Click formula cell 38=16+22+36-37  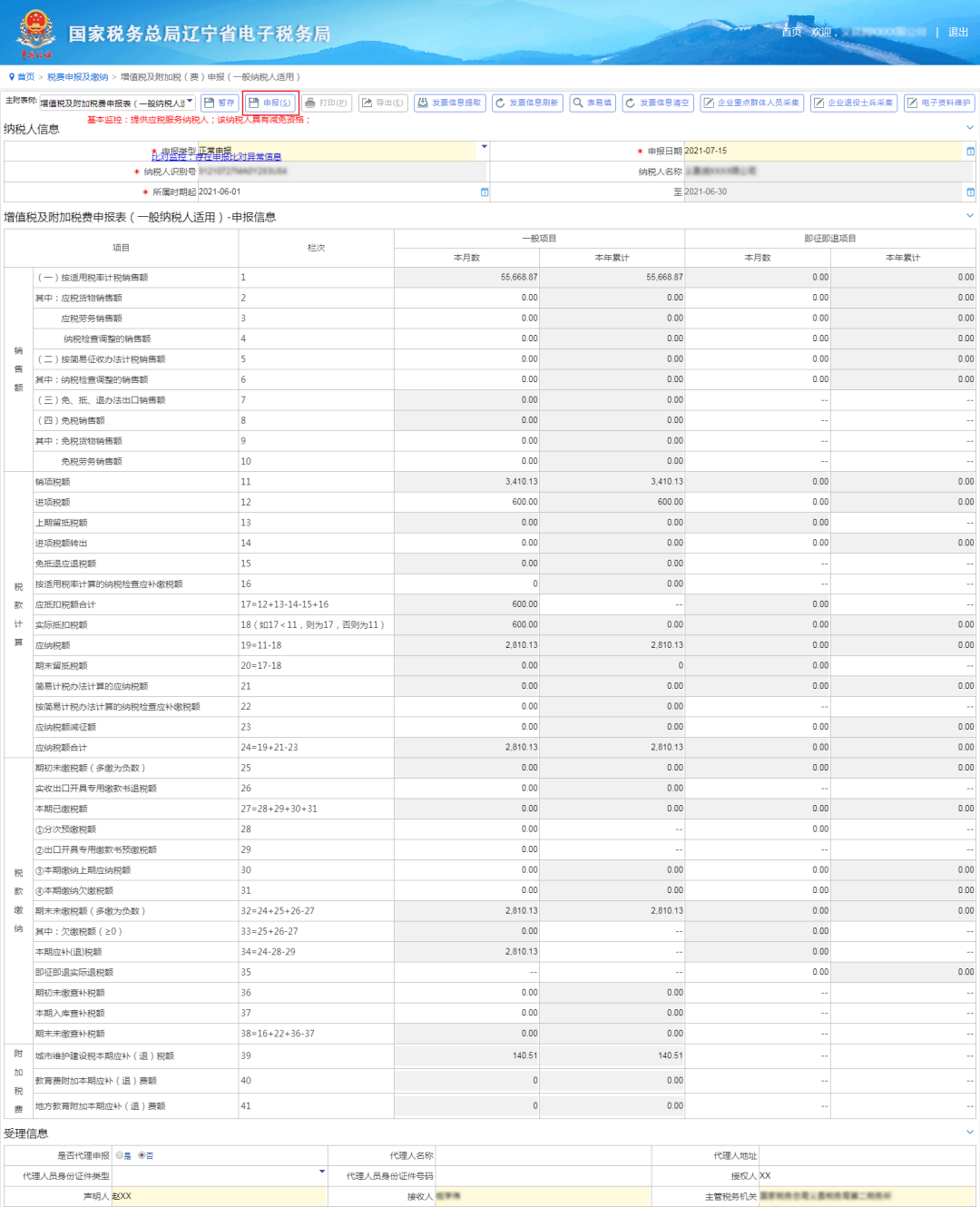278,1034
